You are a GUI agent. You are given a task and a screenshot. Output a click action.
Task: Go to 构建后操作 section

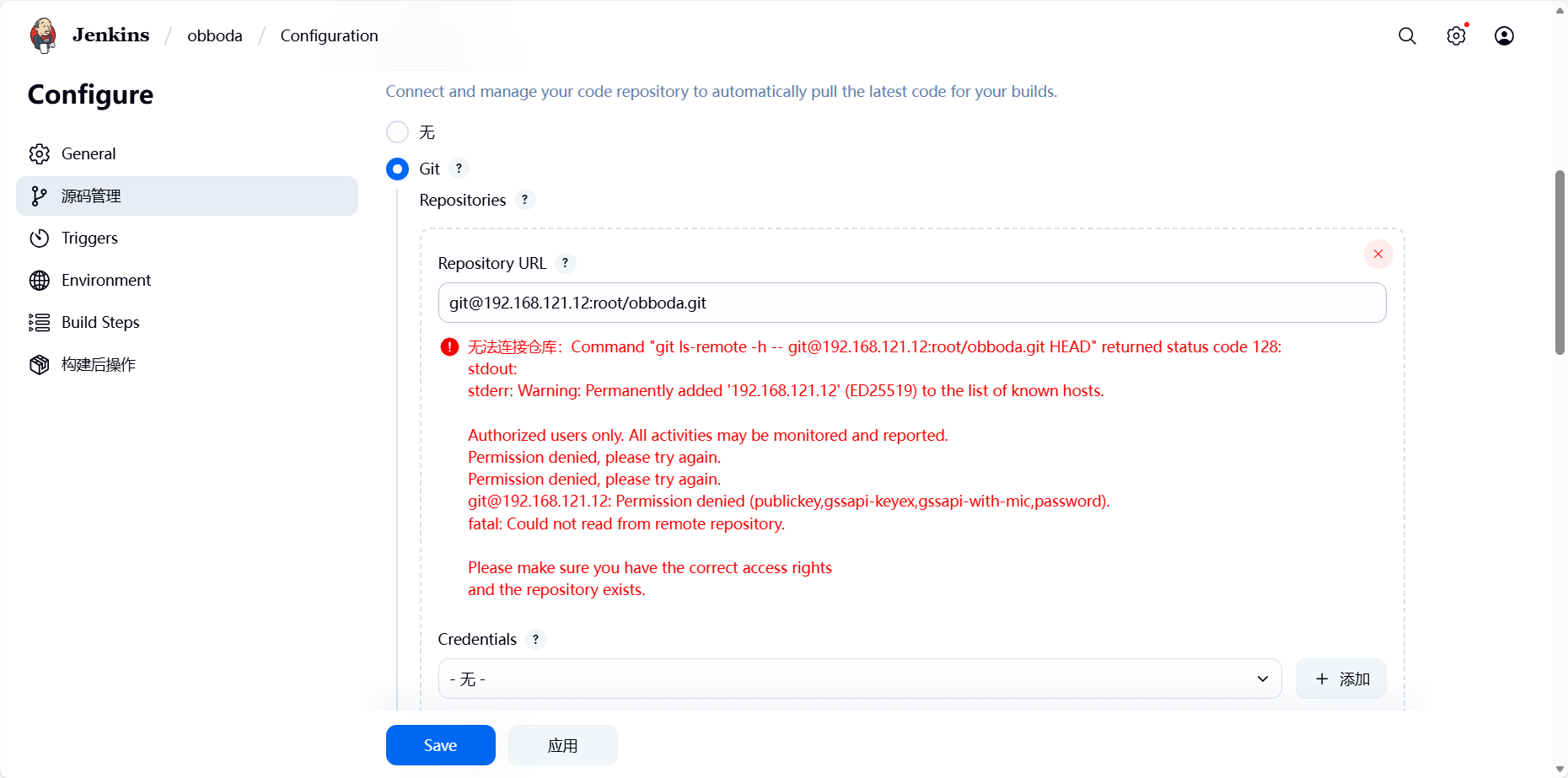click(187, 364)
